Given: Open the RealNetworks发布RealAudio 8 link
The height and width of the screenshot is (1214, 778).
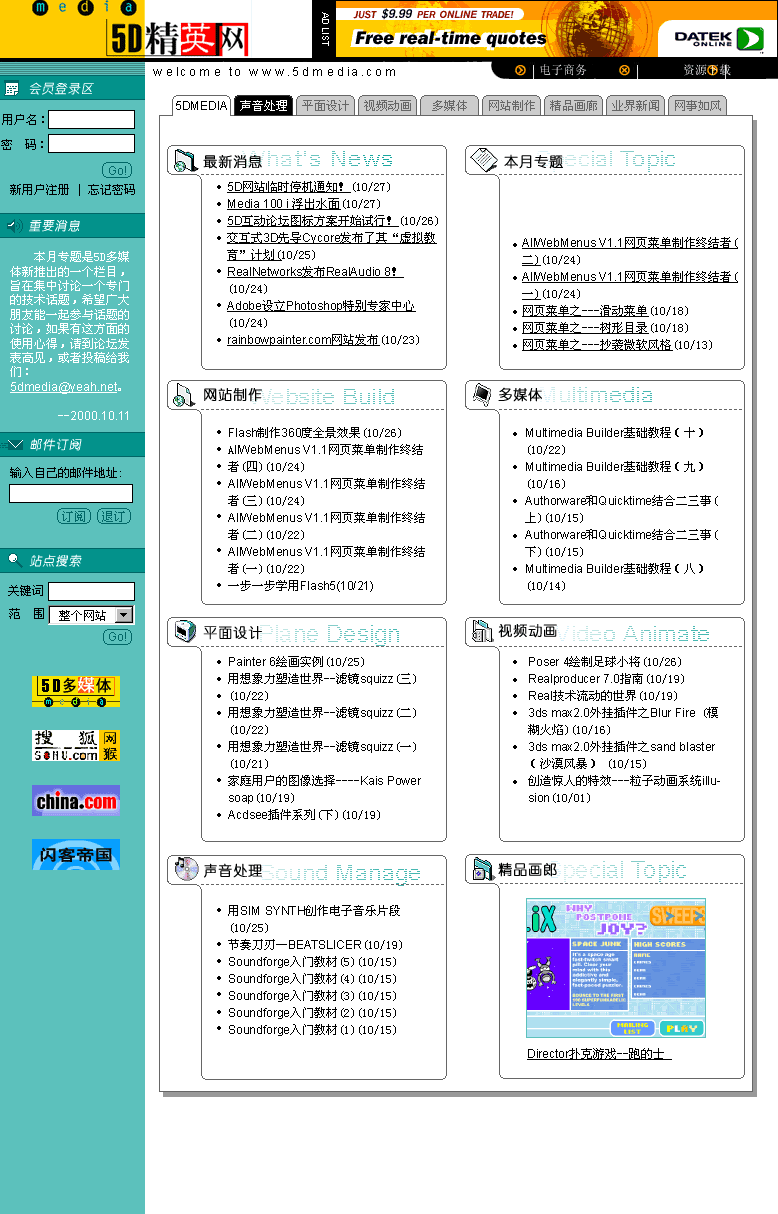Looking at the screenshot, I should (315, 272).
